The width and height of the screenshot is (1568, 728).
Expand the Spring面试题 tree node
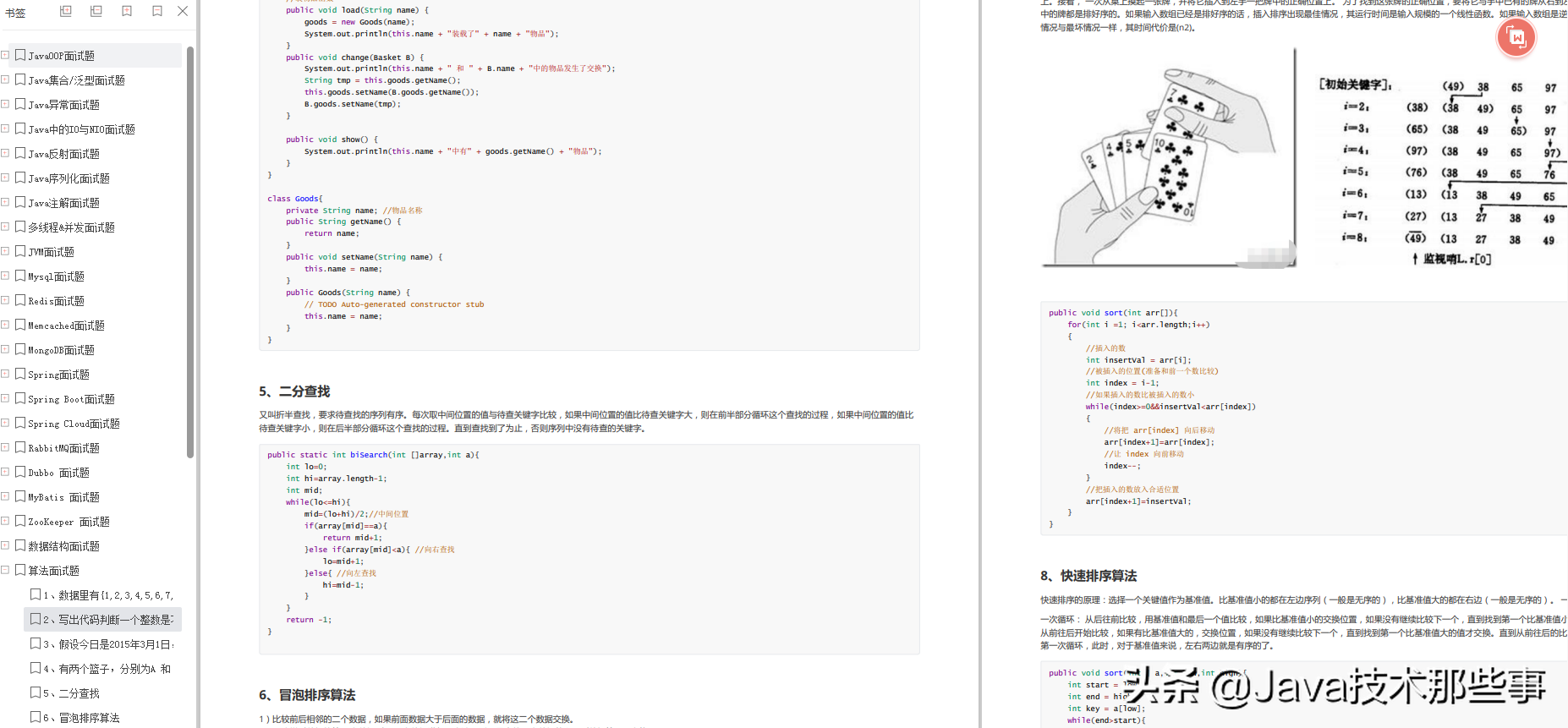(x=5, y=374)
